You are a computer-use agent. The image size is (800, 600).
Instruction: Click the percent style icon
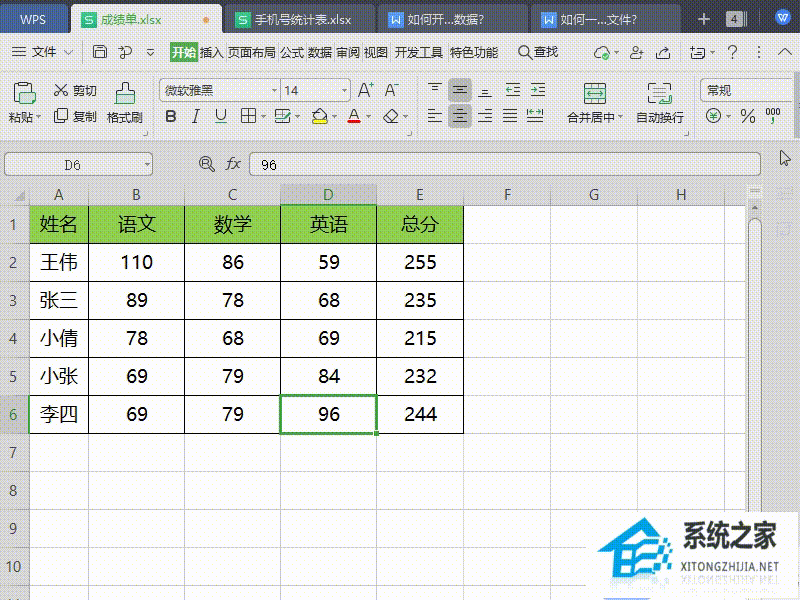(x=747, y=117)
